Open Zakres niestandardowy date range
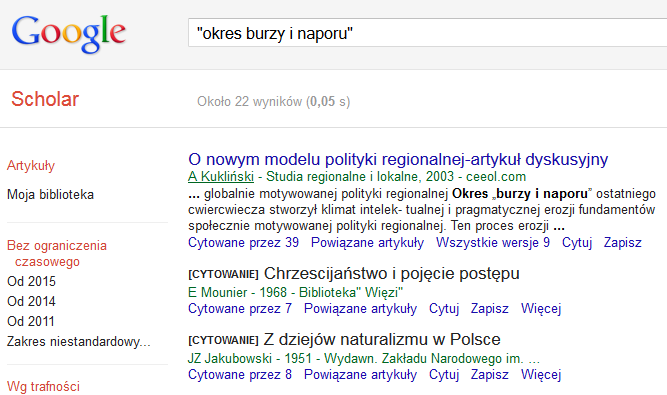Screen dimensions: 667x395 point(79,341)
